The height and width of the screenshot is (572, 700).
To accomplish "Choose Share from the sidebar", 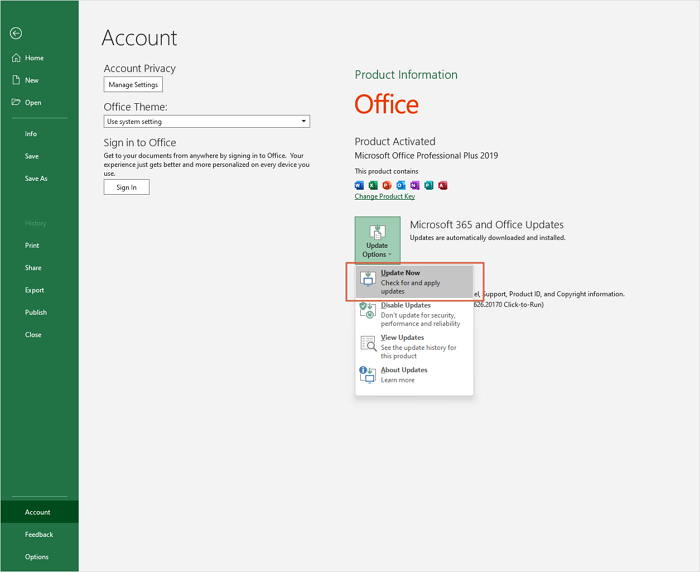I will click(x=33, y=268).
